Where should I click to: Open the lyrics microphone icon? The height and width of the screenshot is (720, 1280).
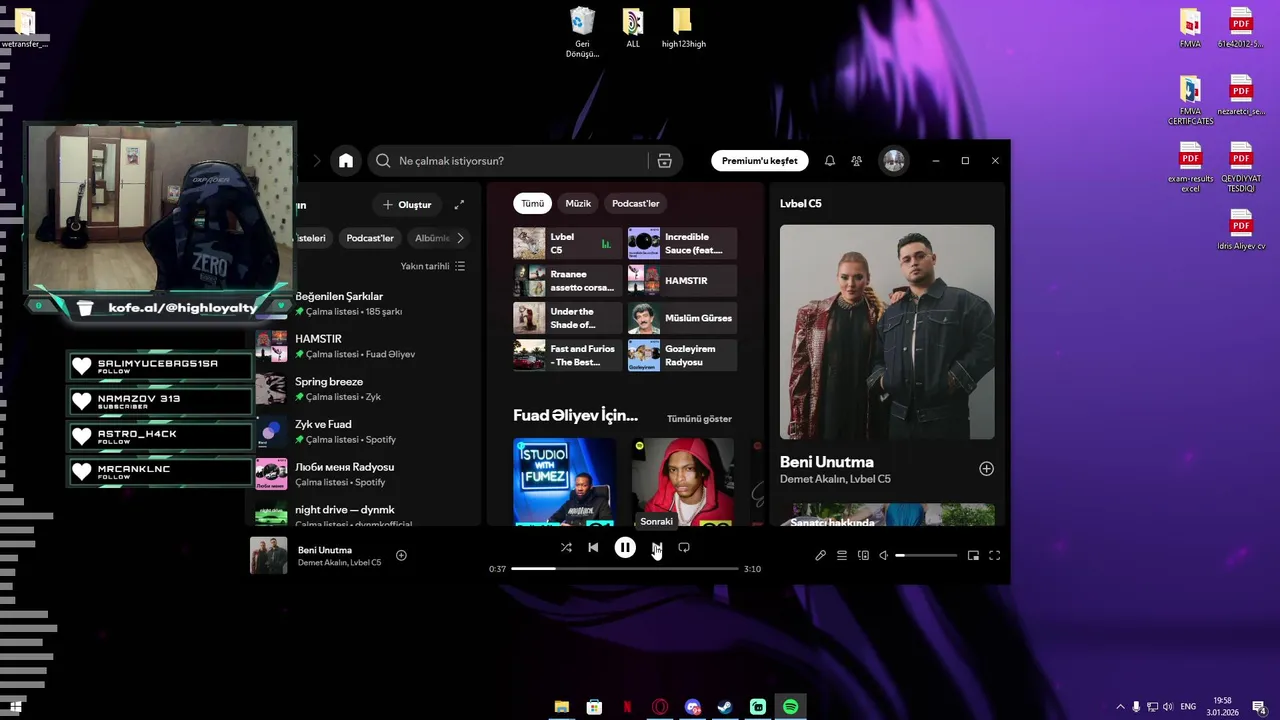(820, 555)
